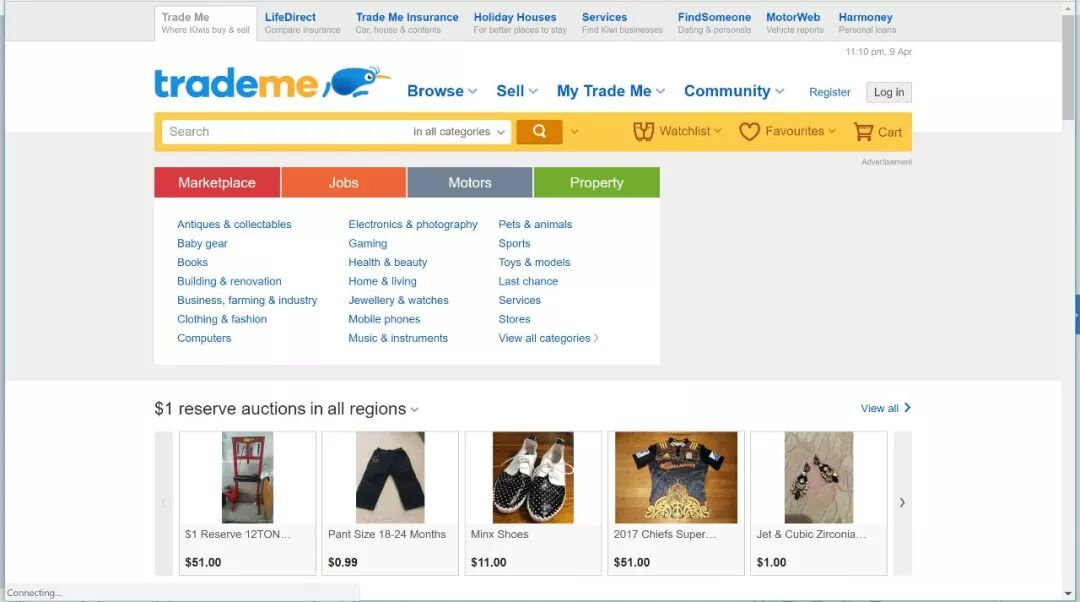Expand the 'all regions' chevron
This screenshot has height=602, width=1080.
tap(415, 410)
